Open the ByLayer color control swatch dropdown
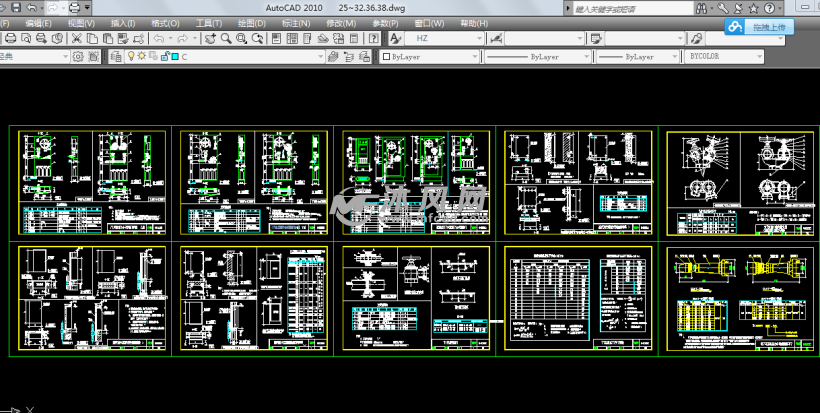Viewport: 820px width, 413px height. (x=430, y=56)
